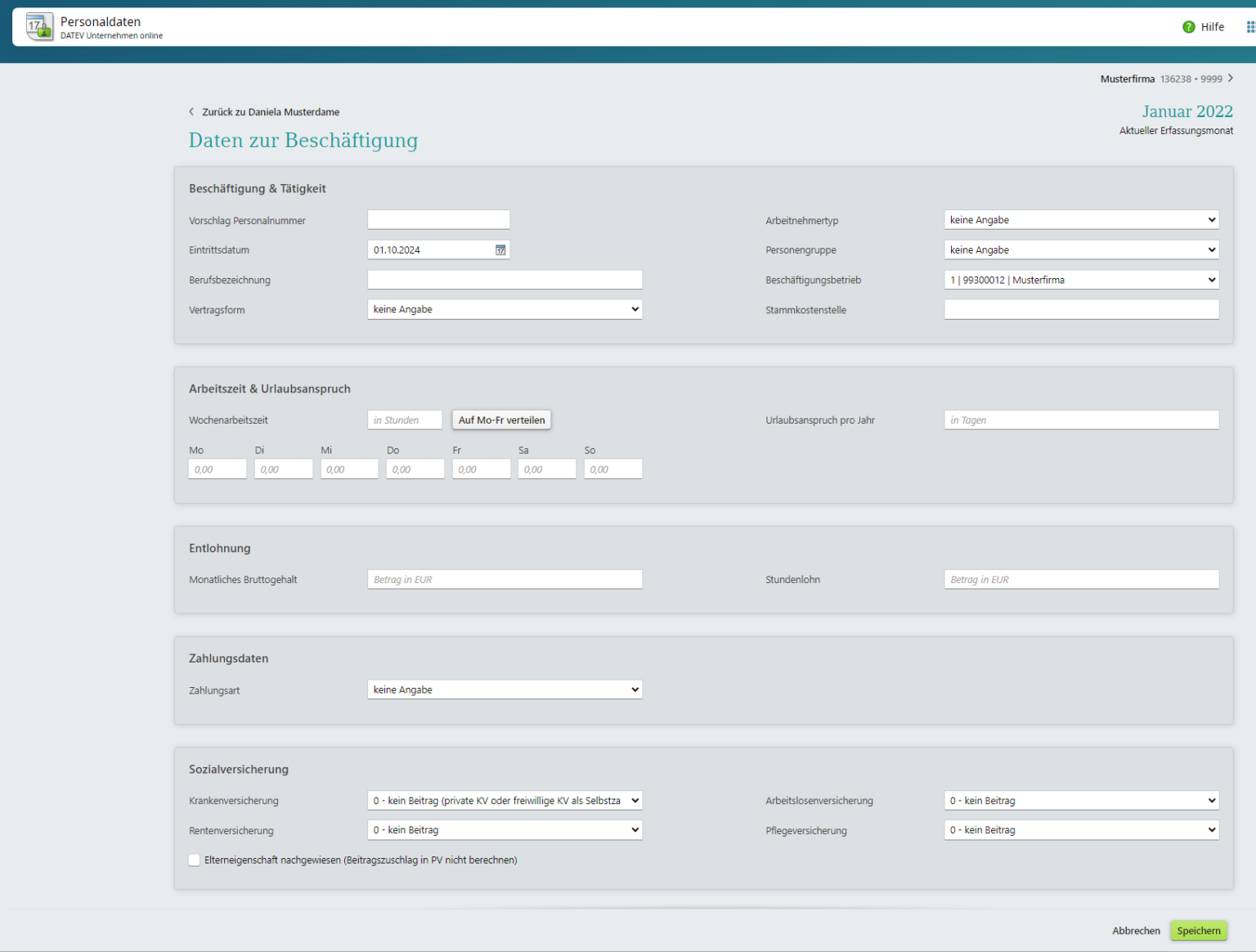Open the Pflegeversicherung dropdown
Screen dimensions: 1256x952
click(1082, 830)
